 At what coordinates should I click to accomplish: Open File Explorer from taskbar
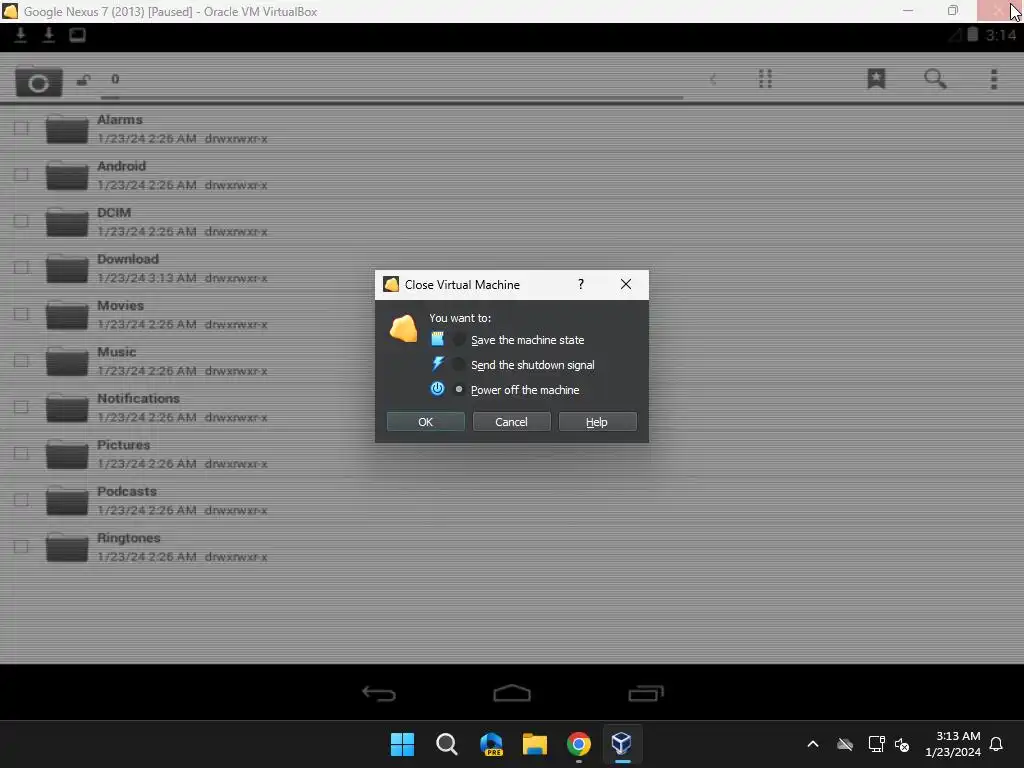(x=535, y=744)
